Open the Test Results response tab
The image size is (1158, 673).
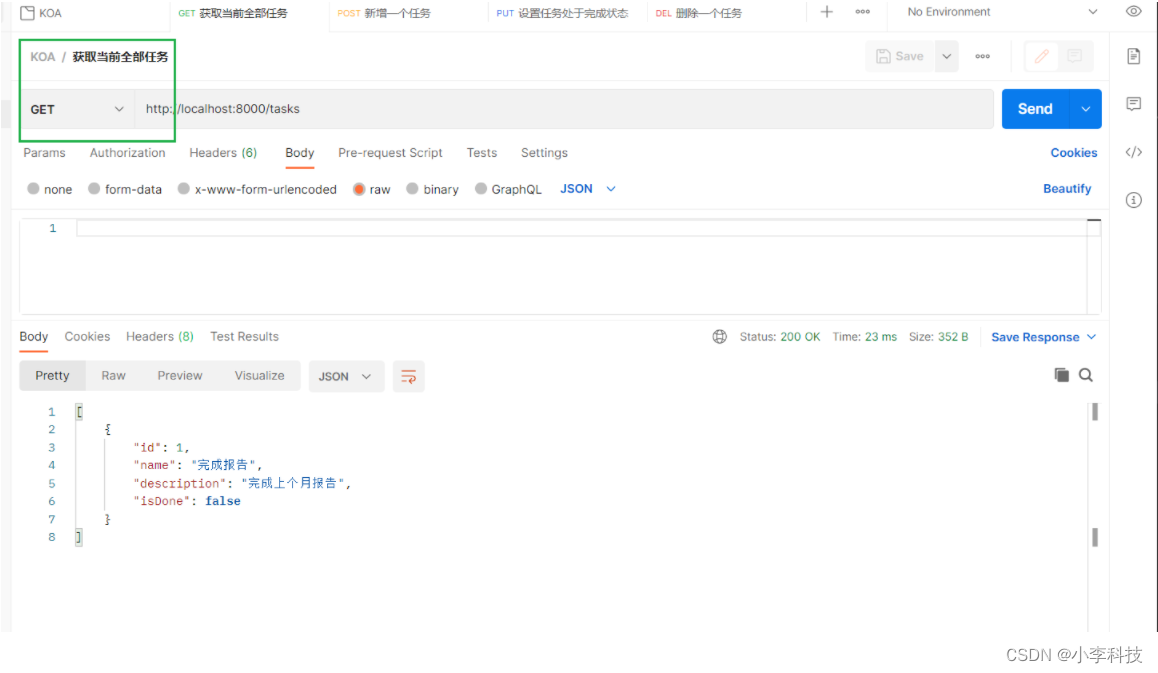tap(244, 337)
